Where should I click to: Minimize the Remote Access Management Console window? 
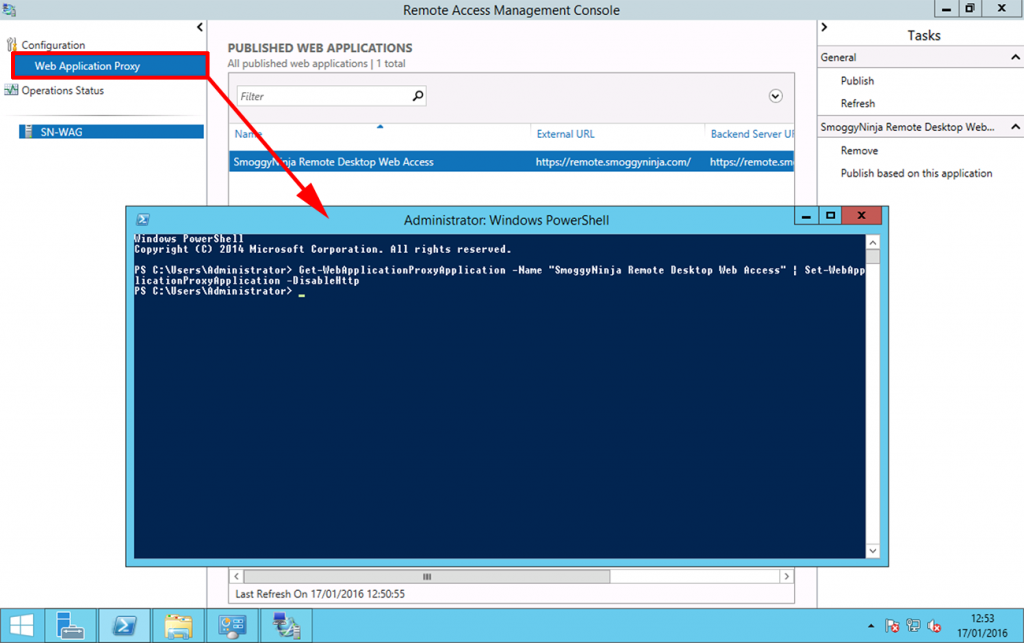pyautogui.click(x=946, y=8)
